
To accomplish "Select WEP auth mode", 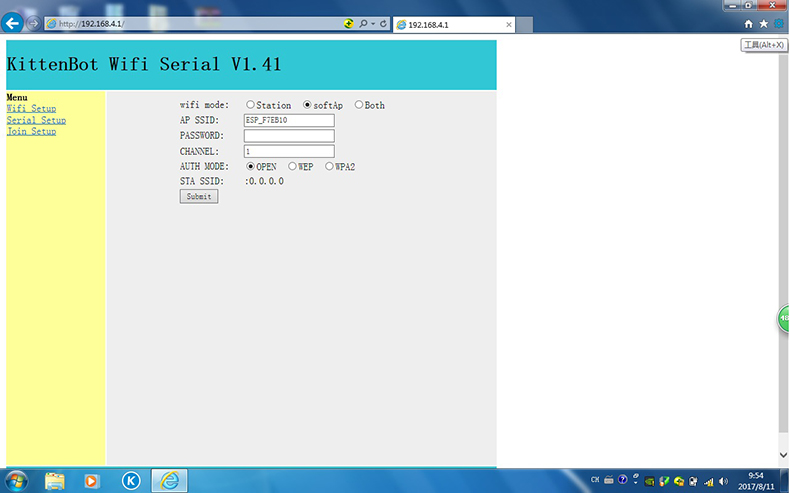I will (x=292, y=166).
